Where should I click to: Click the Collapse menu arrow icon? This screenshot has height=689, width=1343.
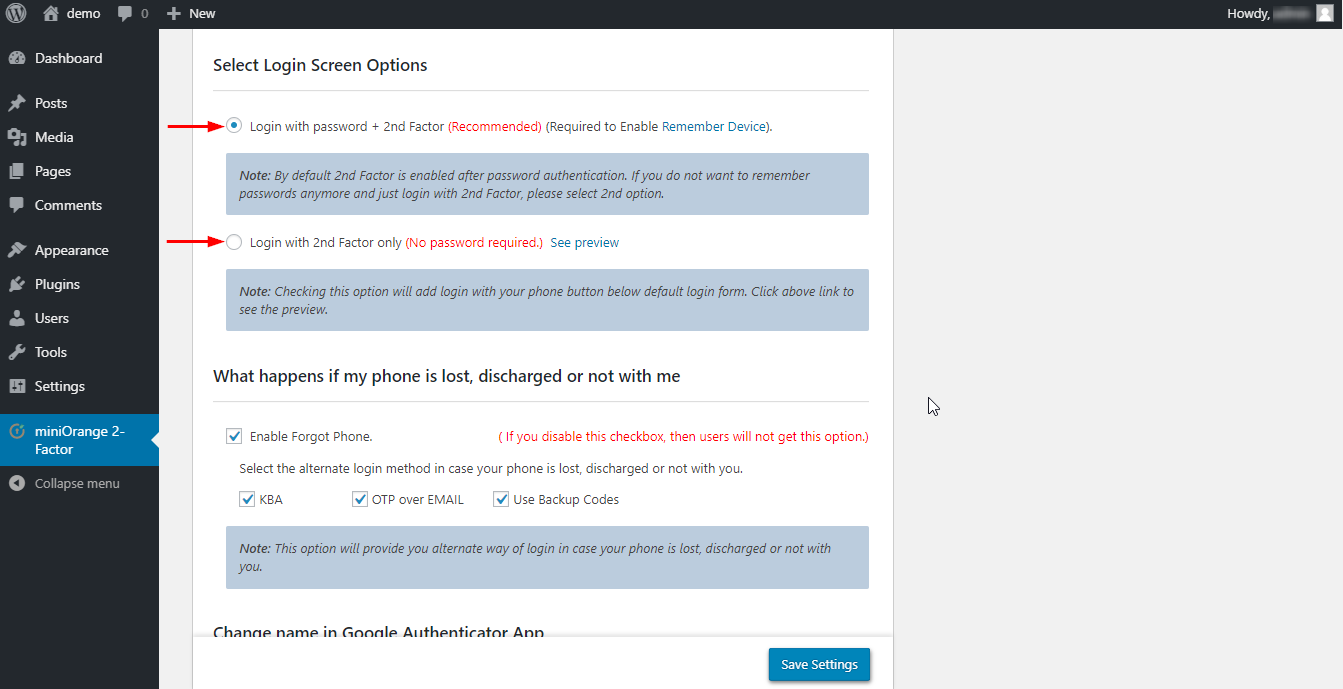[x=16, y=483]
